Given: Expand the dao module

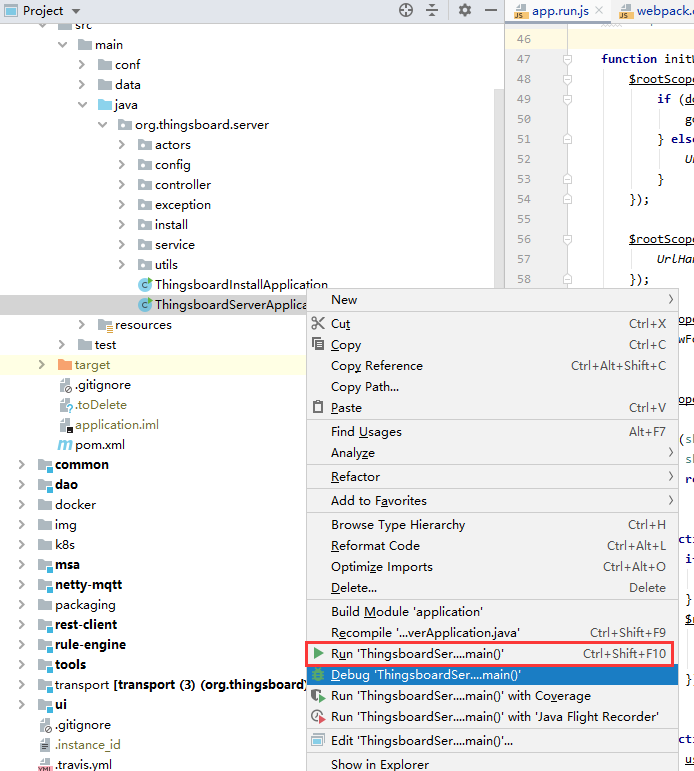Looking at the screenshot, I should [22, 485].
